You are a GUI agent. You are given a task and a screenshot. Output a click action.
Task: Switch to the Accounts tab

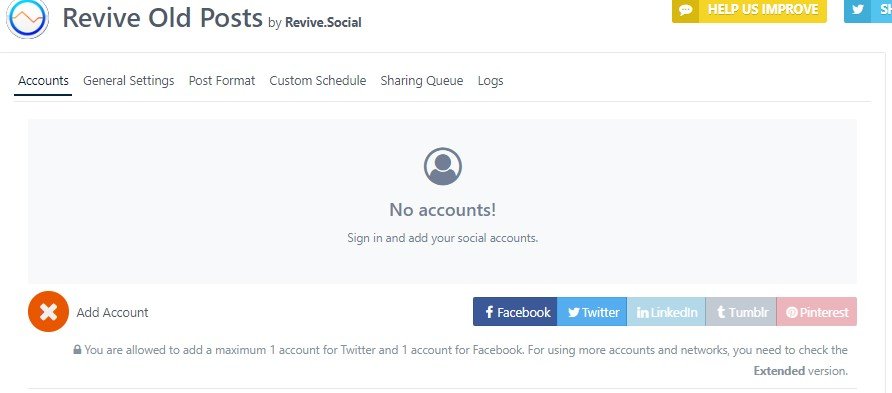point(43,81)
